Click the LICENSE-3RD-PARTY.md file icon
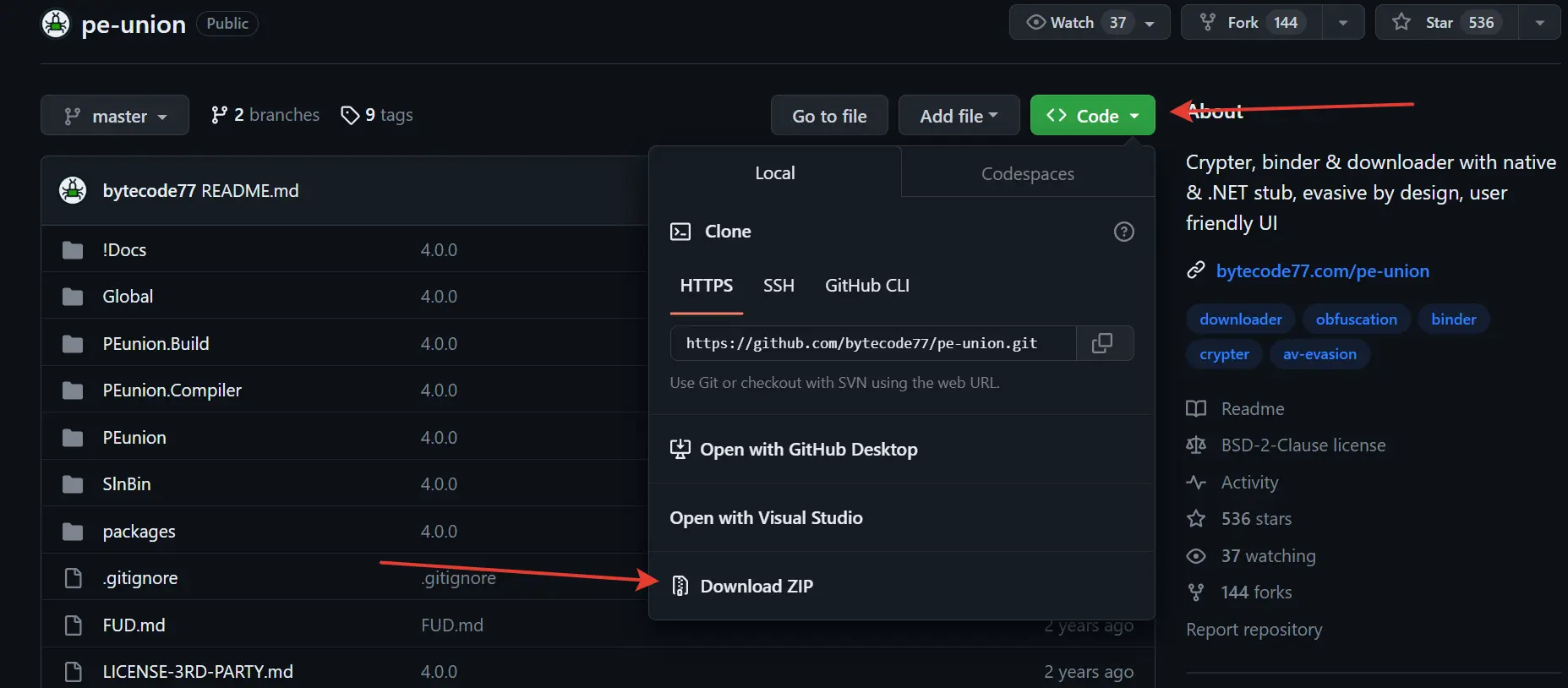1568x688 pixels. [74, 672]
